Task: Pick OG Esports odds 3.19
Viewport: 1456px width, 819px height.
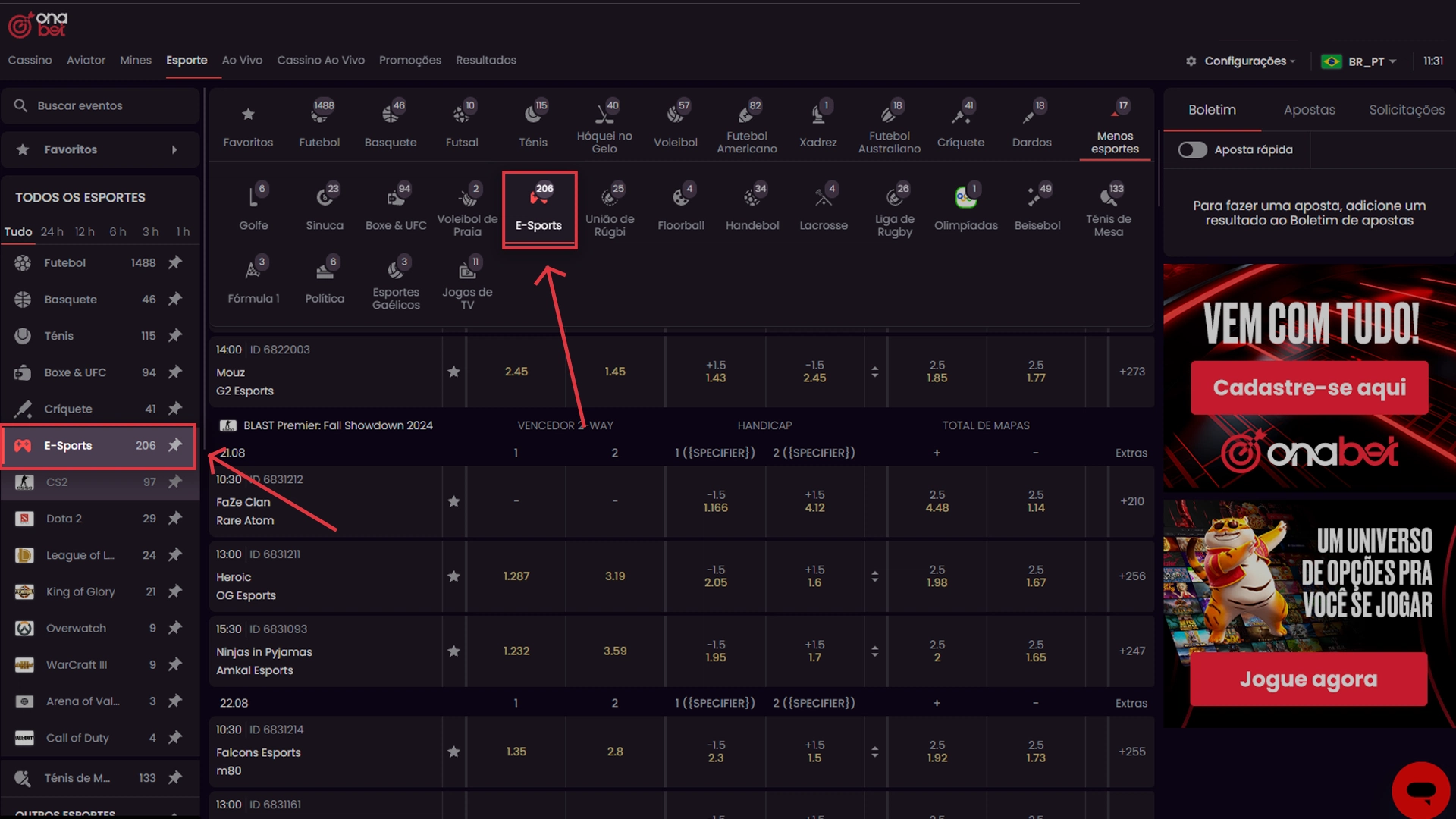Action: 615,576
